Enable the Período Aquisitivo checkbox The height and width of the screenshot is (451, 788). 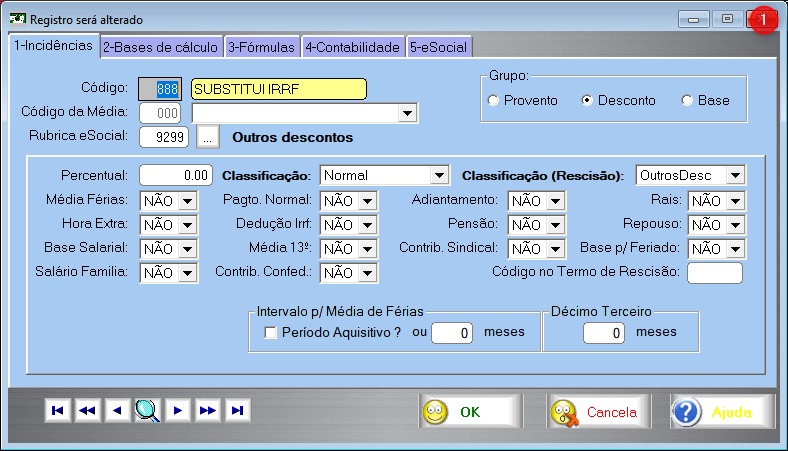270,333
